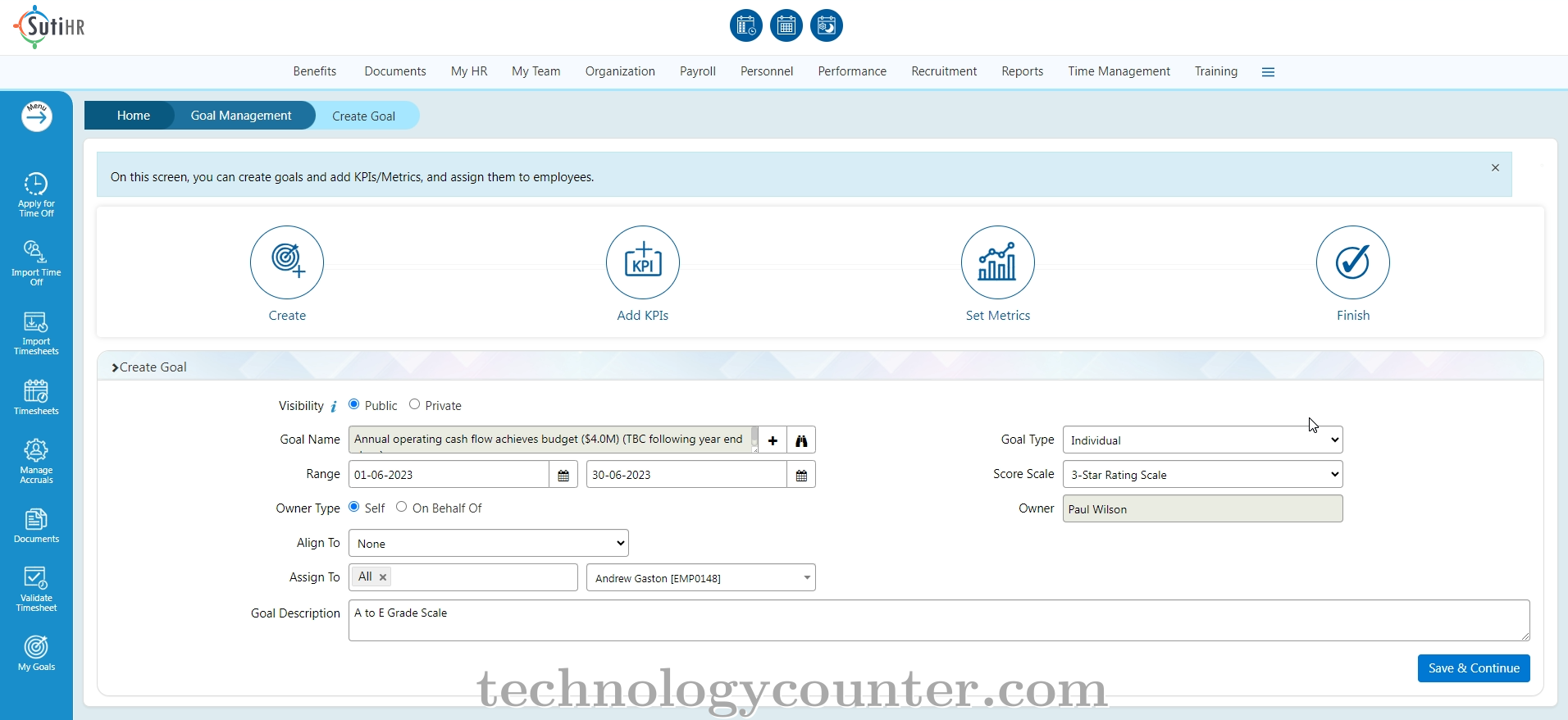
Task: Dismiss the info banner with X
Action: 1495,167
